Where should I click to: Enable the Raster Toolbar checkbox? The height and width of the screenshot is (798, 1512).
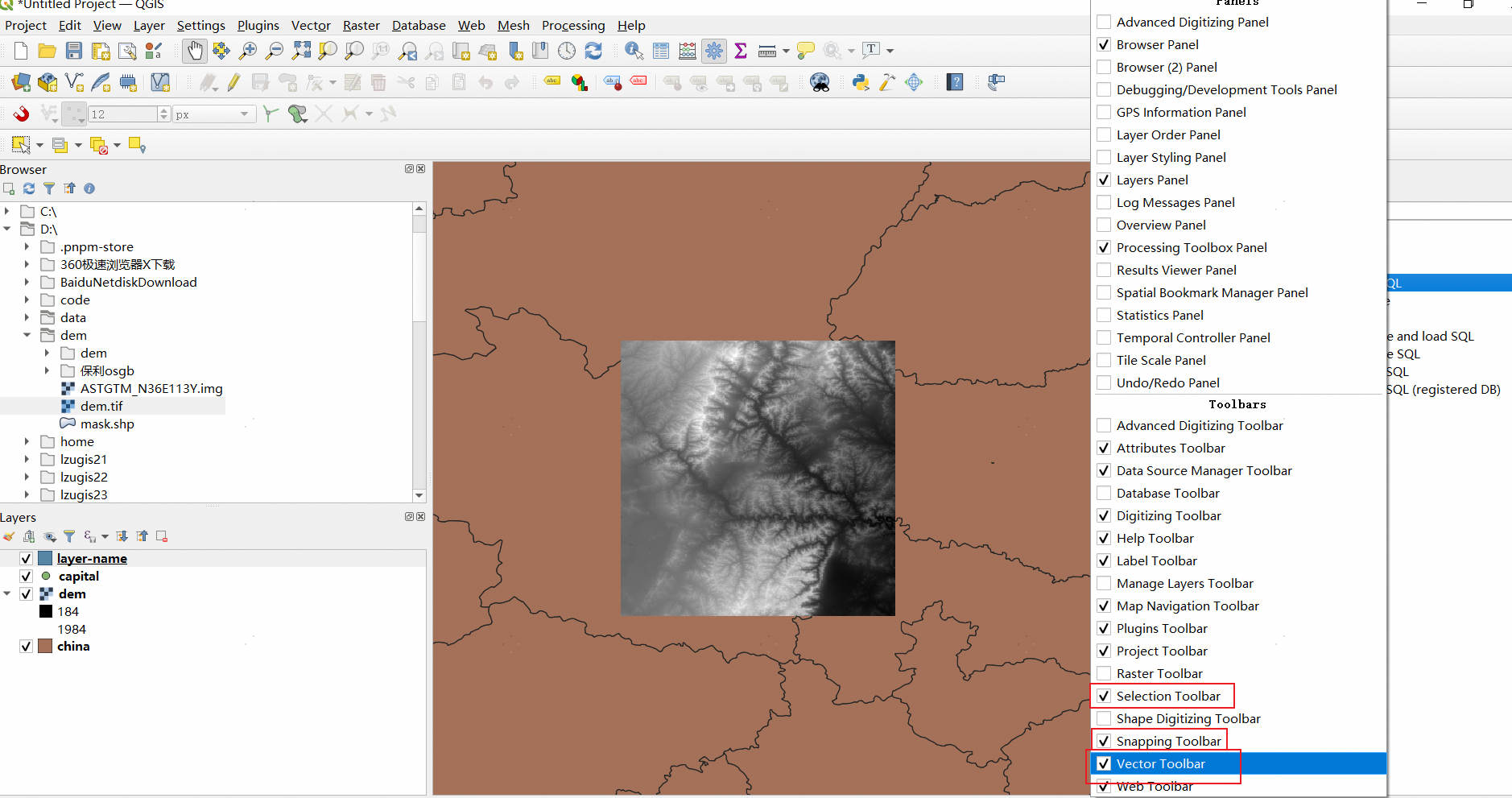[1104, 673]
